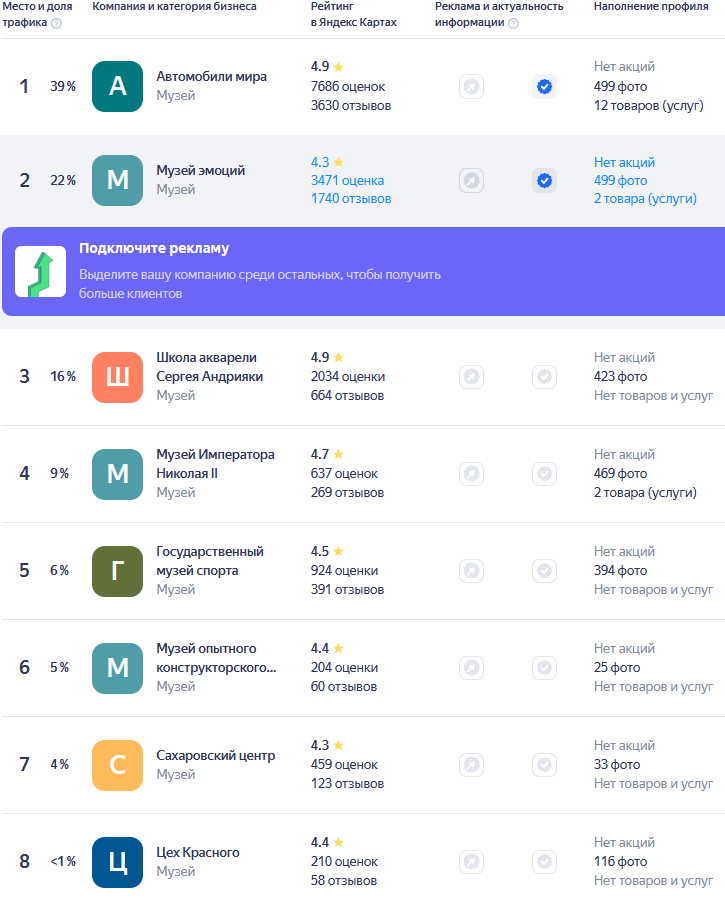Open help tooltip for "Реклама и актуальность информации"

513,23
